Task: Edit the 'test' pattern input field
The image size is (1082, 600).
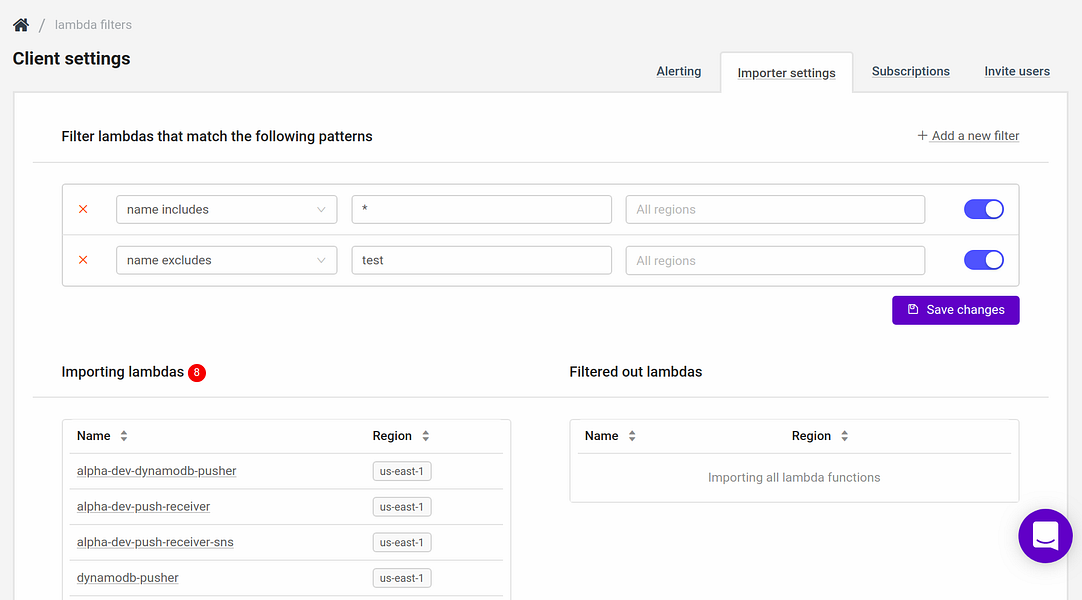Action: (x=481, y=260)
